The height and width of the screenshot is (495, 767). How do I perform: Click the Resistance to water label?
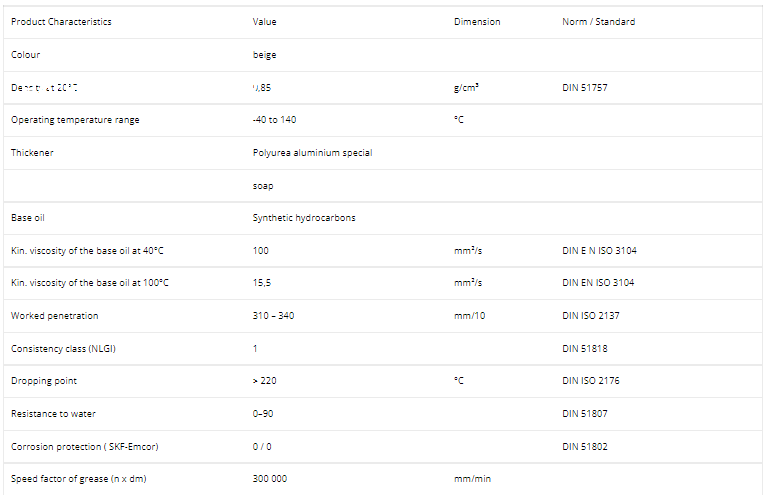(53, 413)
